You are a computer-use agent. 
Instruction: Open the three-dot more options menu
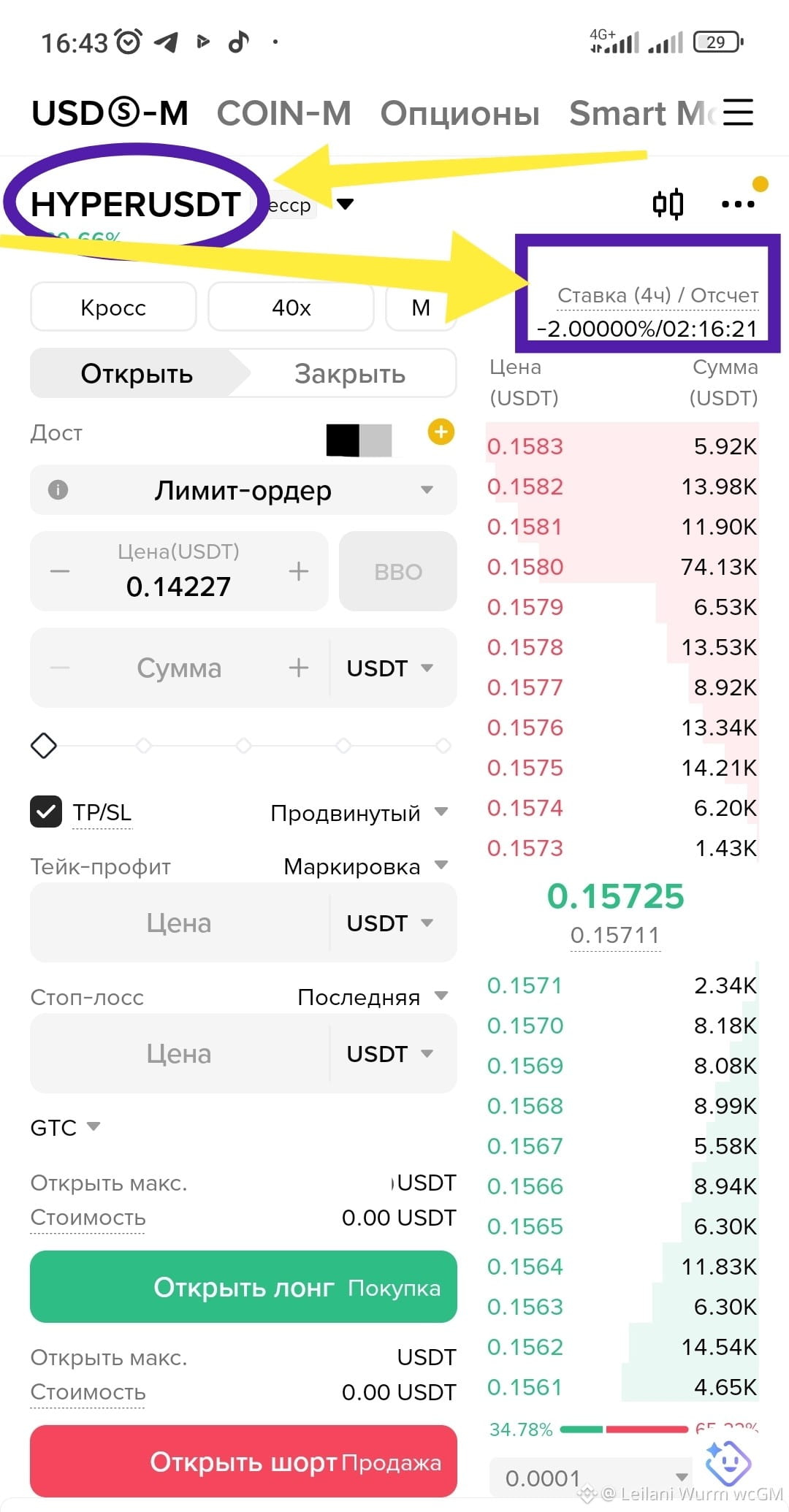738,205
